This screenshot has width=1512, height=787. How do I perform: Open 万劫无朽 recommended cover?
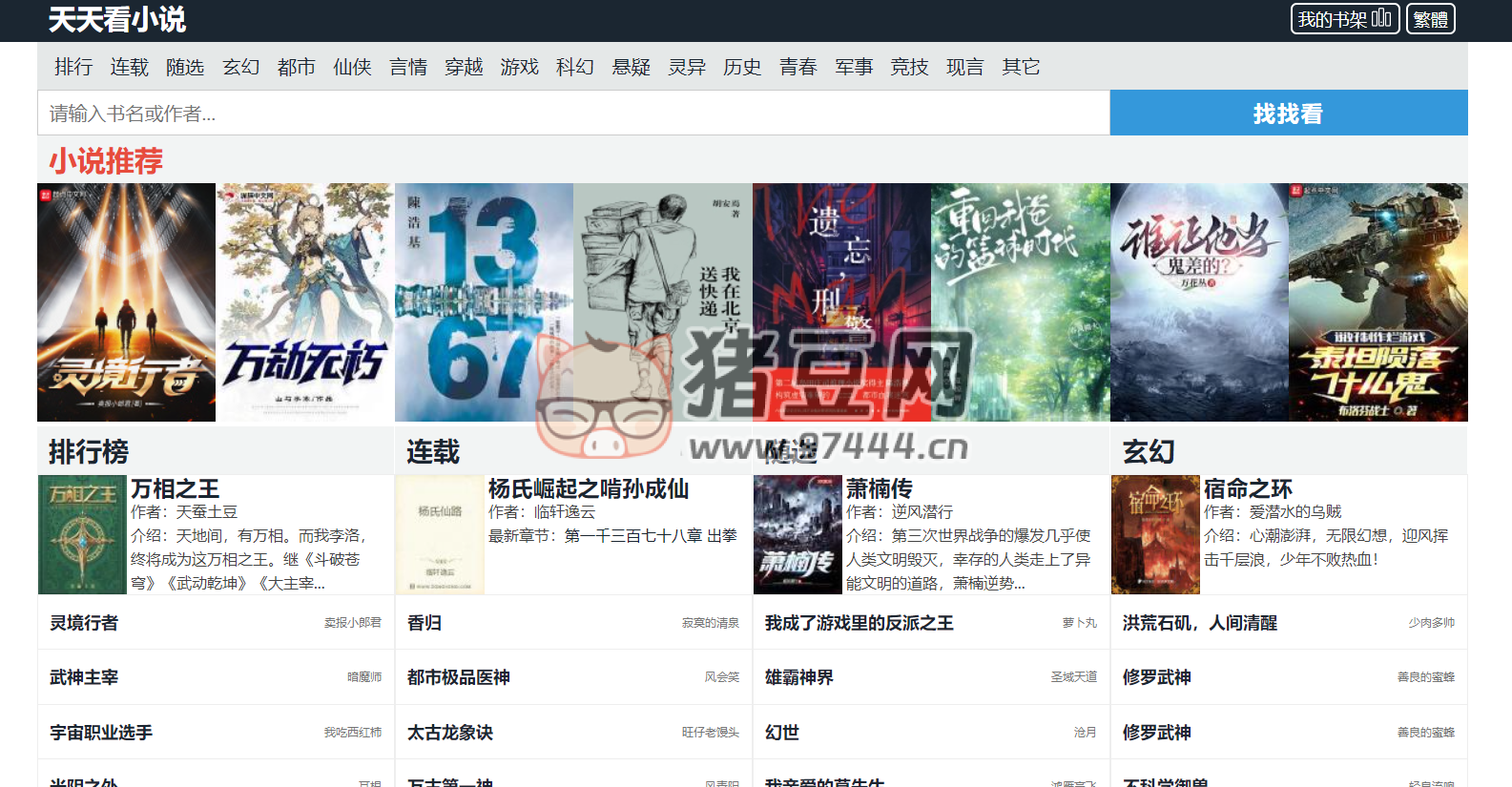click(305, 302)
